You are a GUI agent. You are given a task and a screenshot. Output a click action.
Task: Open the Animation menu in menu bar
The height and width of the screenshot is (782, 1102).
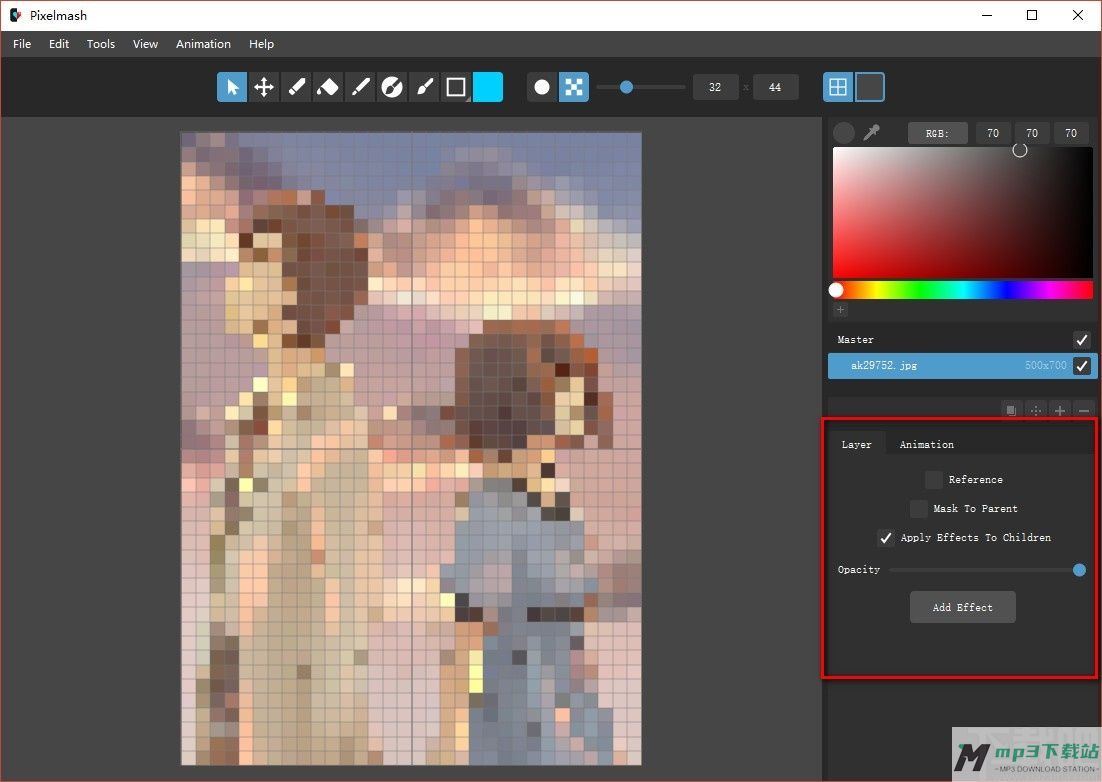[x=203, y=44]
